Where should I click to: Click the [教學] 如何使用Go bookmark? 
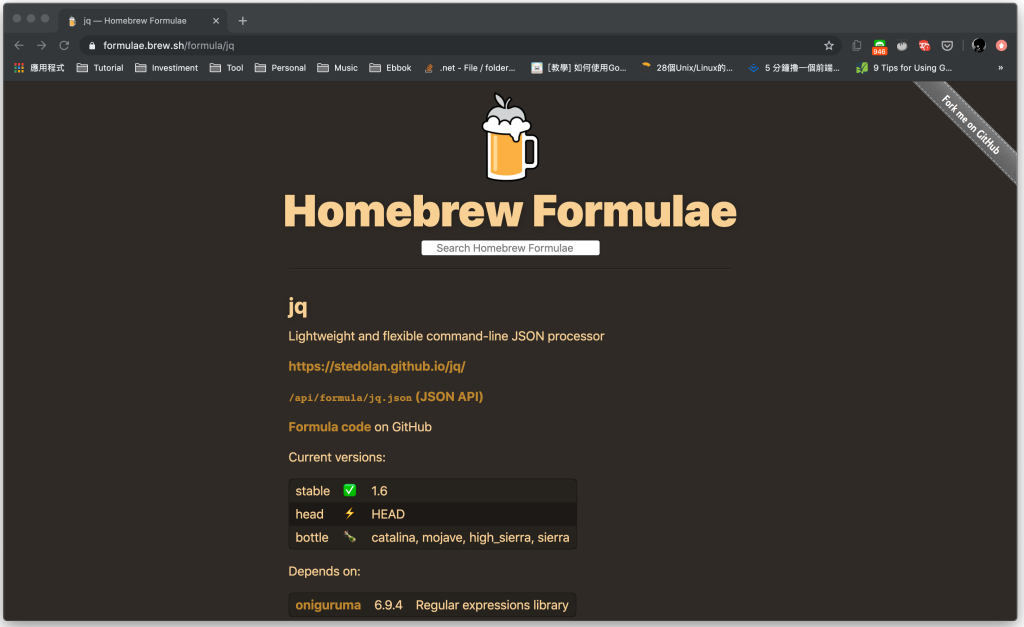coord(579,68)
